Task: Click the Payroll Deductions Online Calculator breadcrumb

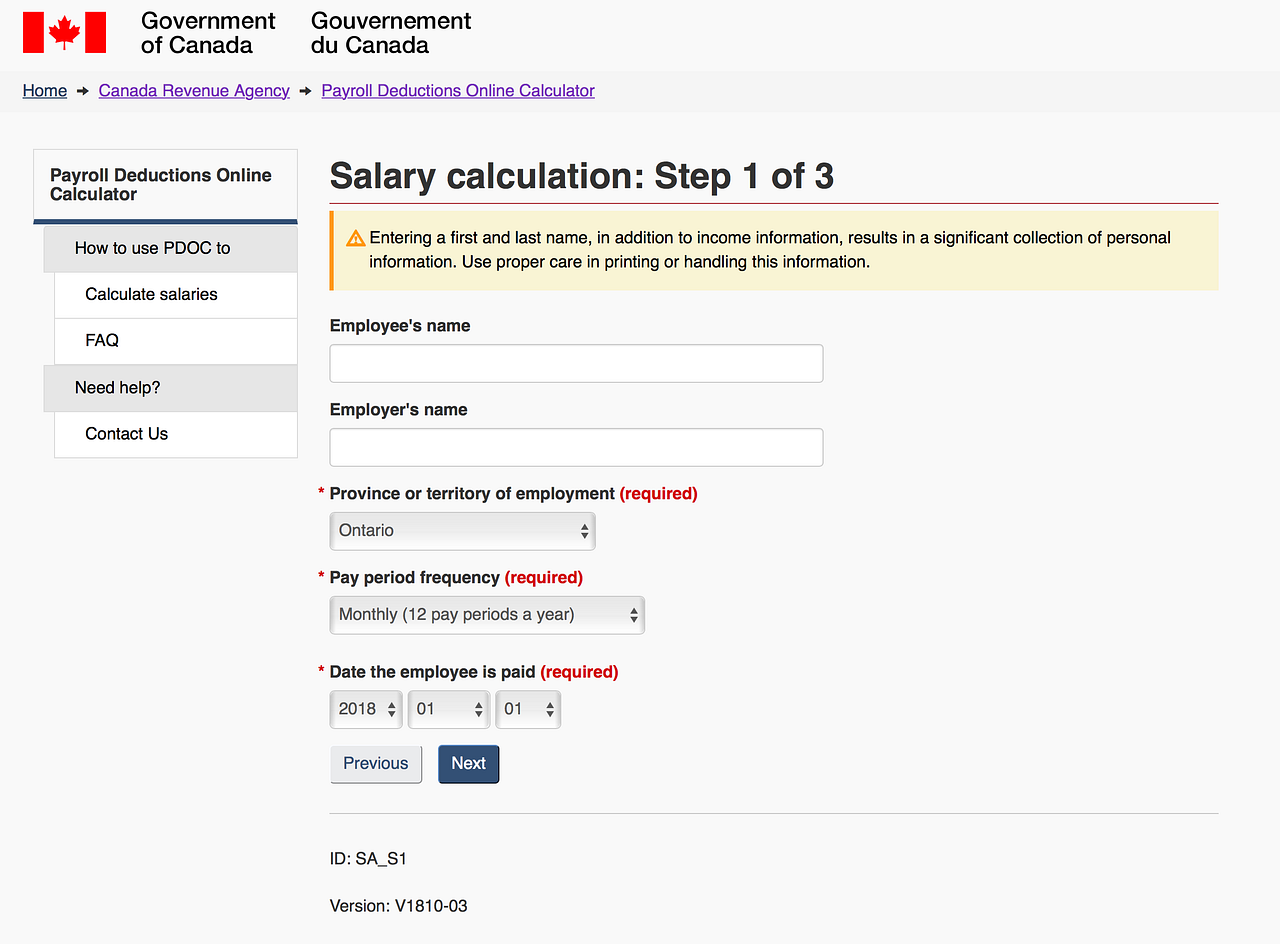Action: (x=457, y=91)
